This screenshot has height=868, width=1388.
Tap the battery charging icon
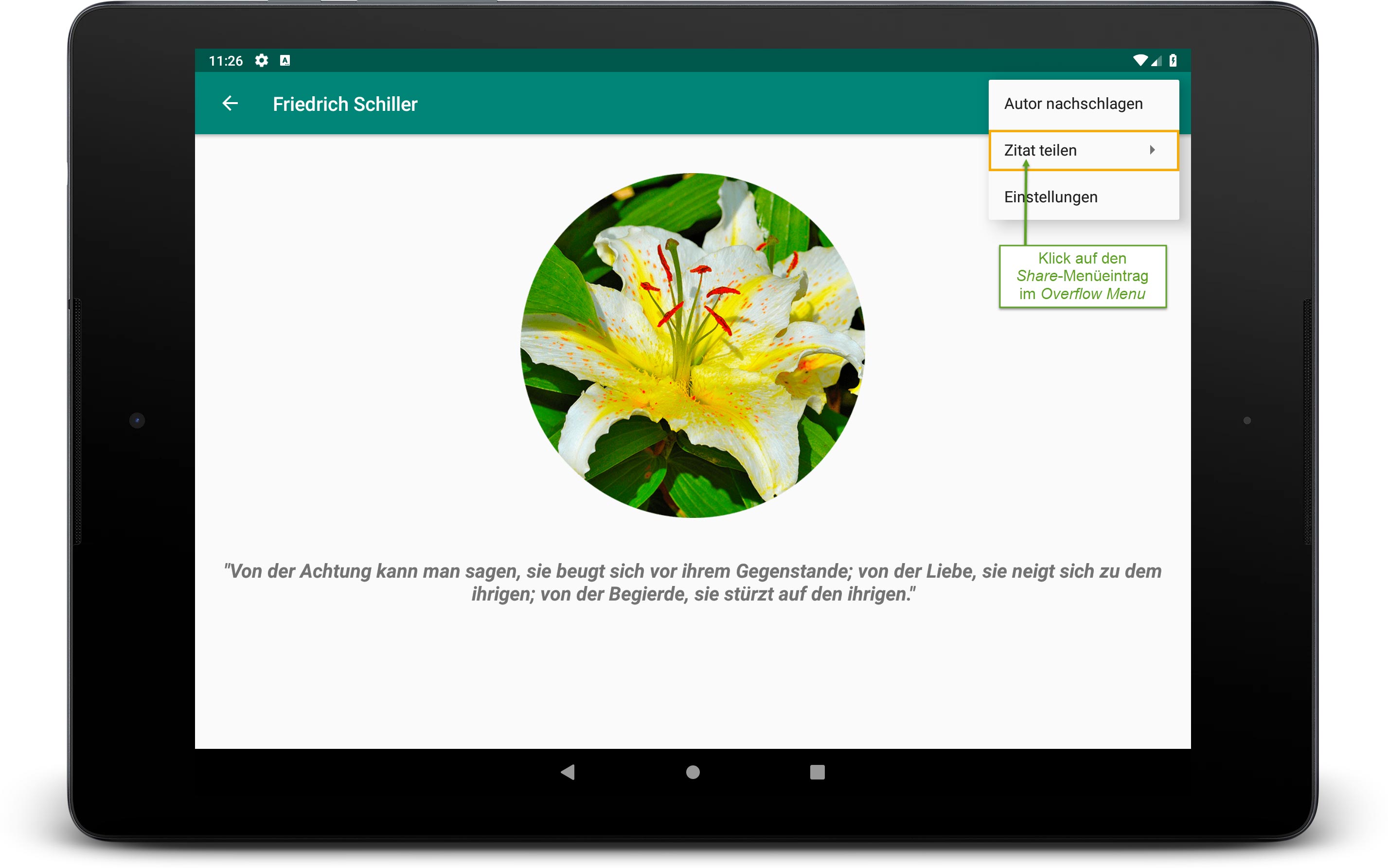pyautogui.click(x=1173, y=60)
